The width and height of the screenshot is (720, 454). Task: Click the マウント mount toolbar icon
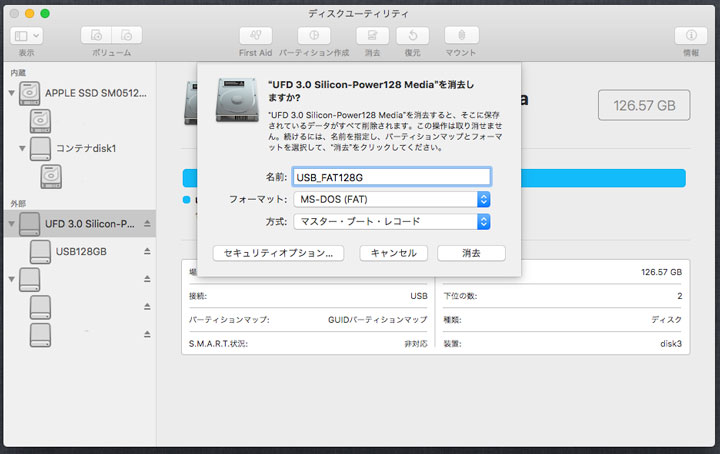tap(461, 36)
